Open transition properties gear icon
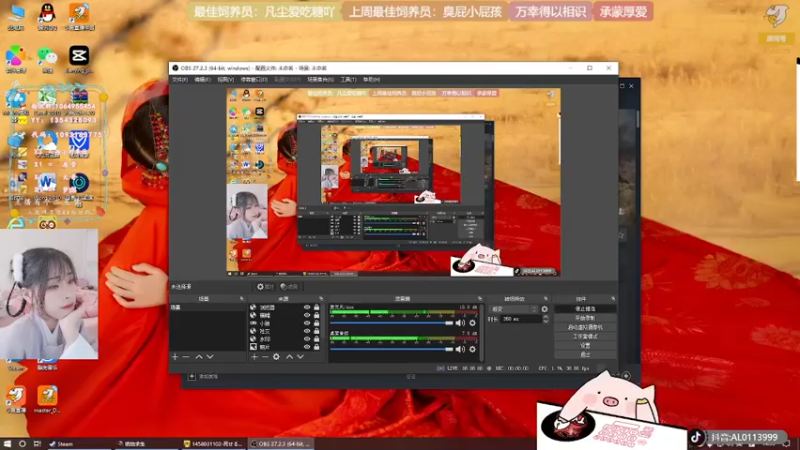This screenshot has width=800, height=450. point(544,309)
